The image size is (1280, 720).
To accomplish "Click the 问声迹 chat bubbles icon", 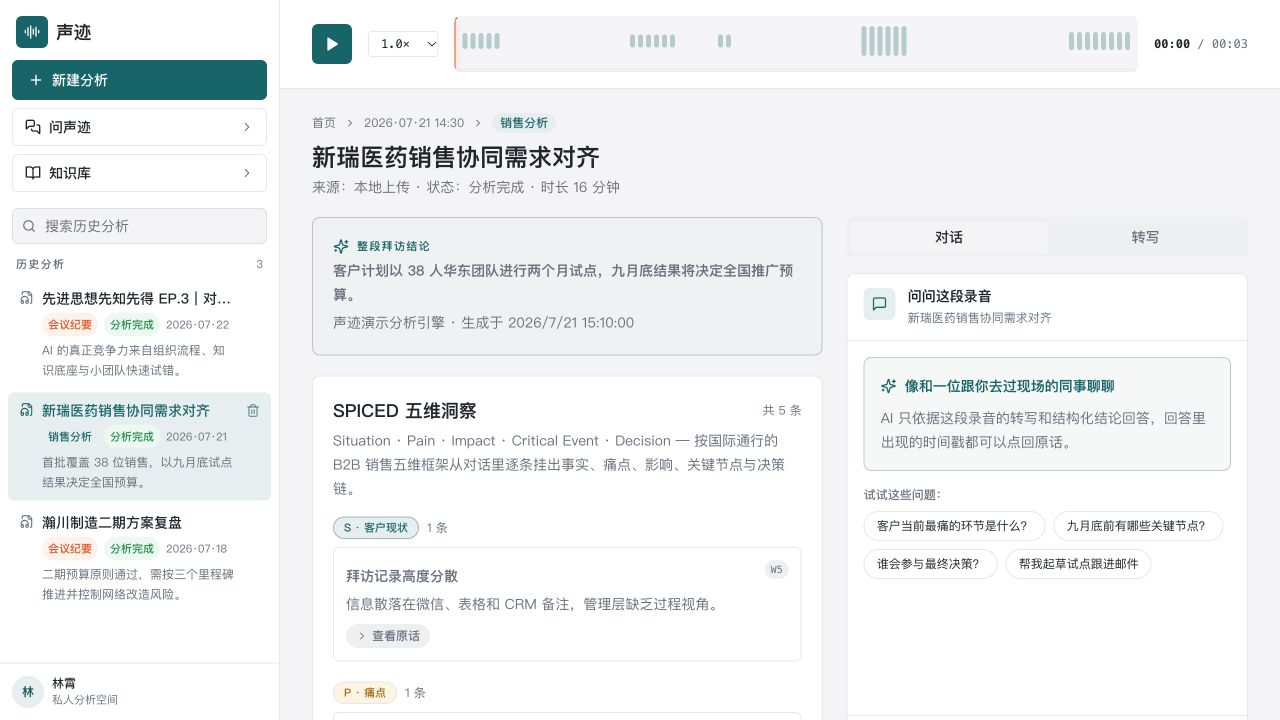I will (33, 127).
